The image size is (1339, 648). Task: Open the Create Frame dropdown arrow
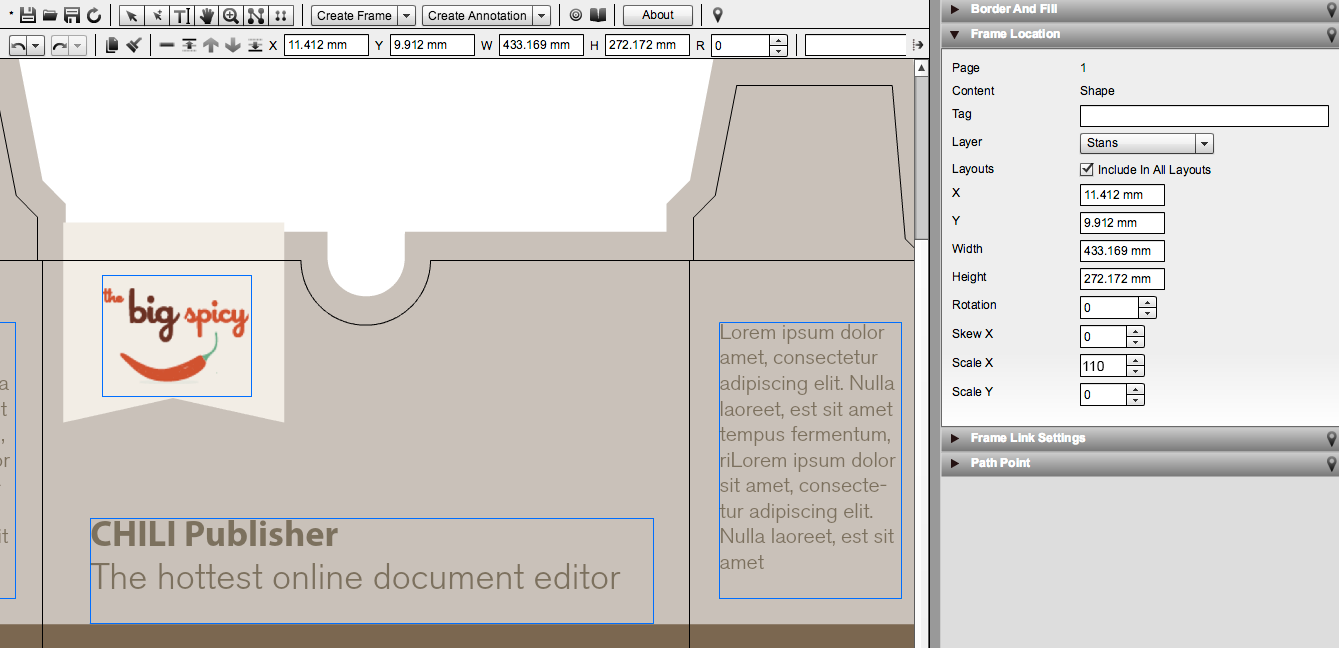click(406, 15)
